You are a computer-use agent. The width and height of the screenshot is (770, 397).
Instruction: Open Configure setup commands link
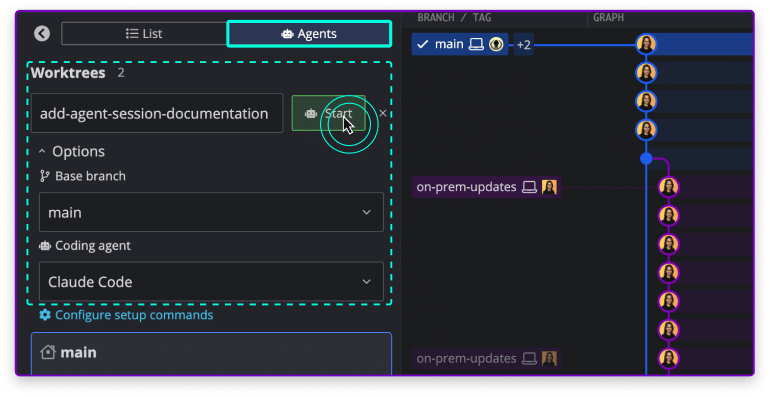point(134,315)
